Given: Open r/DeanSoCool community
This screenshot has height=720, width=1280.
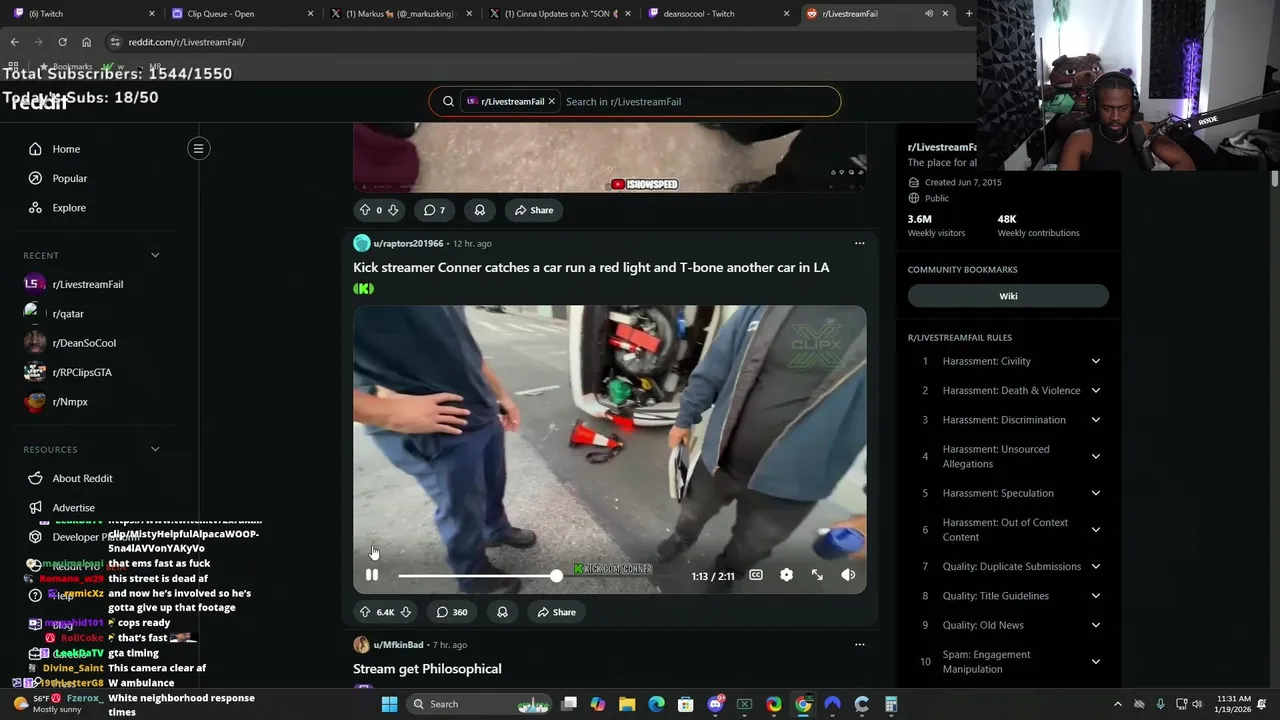Looking at the screenshot, I should (x=84, y=343).
